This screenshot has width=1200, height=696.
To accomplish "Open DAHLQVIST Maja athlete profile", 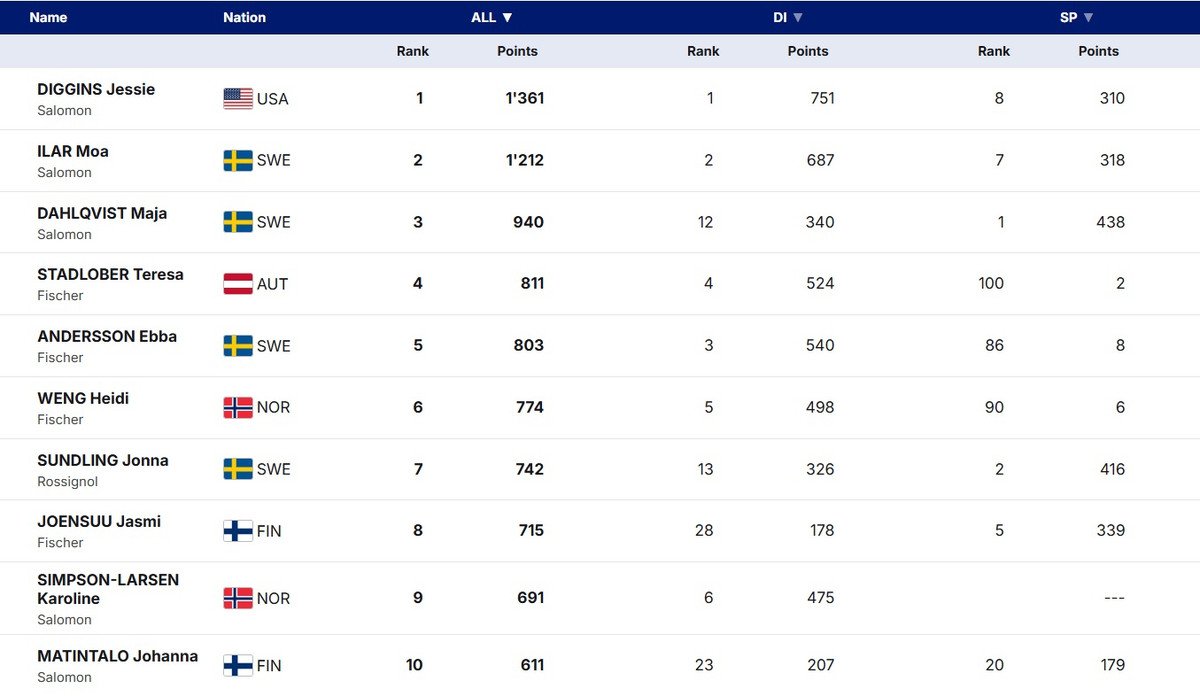I will click(102, 213).
